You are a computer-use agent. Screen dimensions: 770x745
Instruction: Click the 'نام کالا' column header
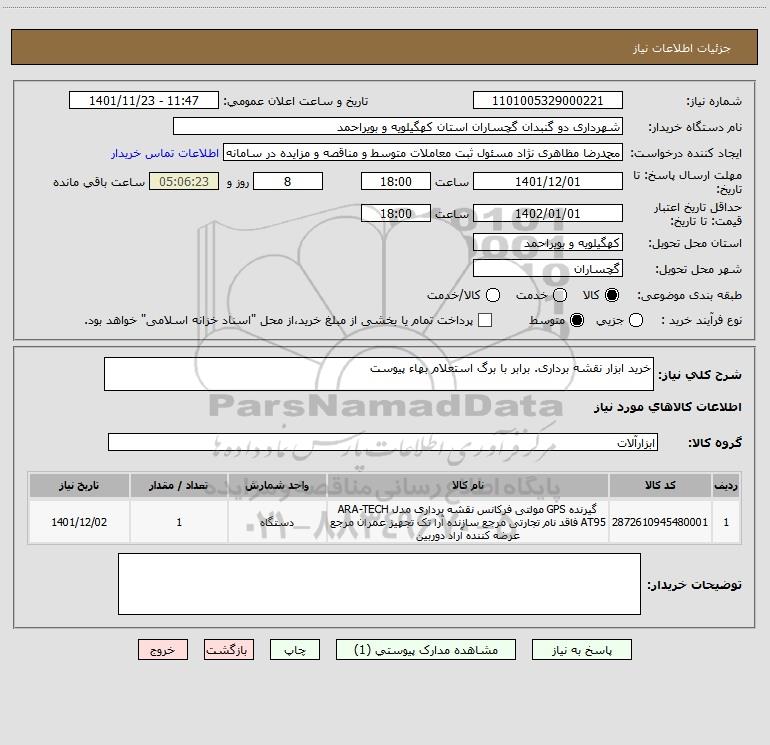tap(468, 485)
